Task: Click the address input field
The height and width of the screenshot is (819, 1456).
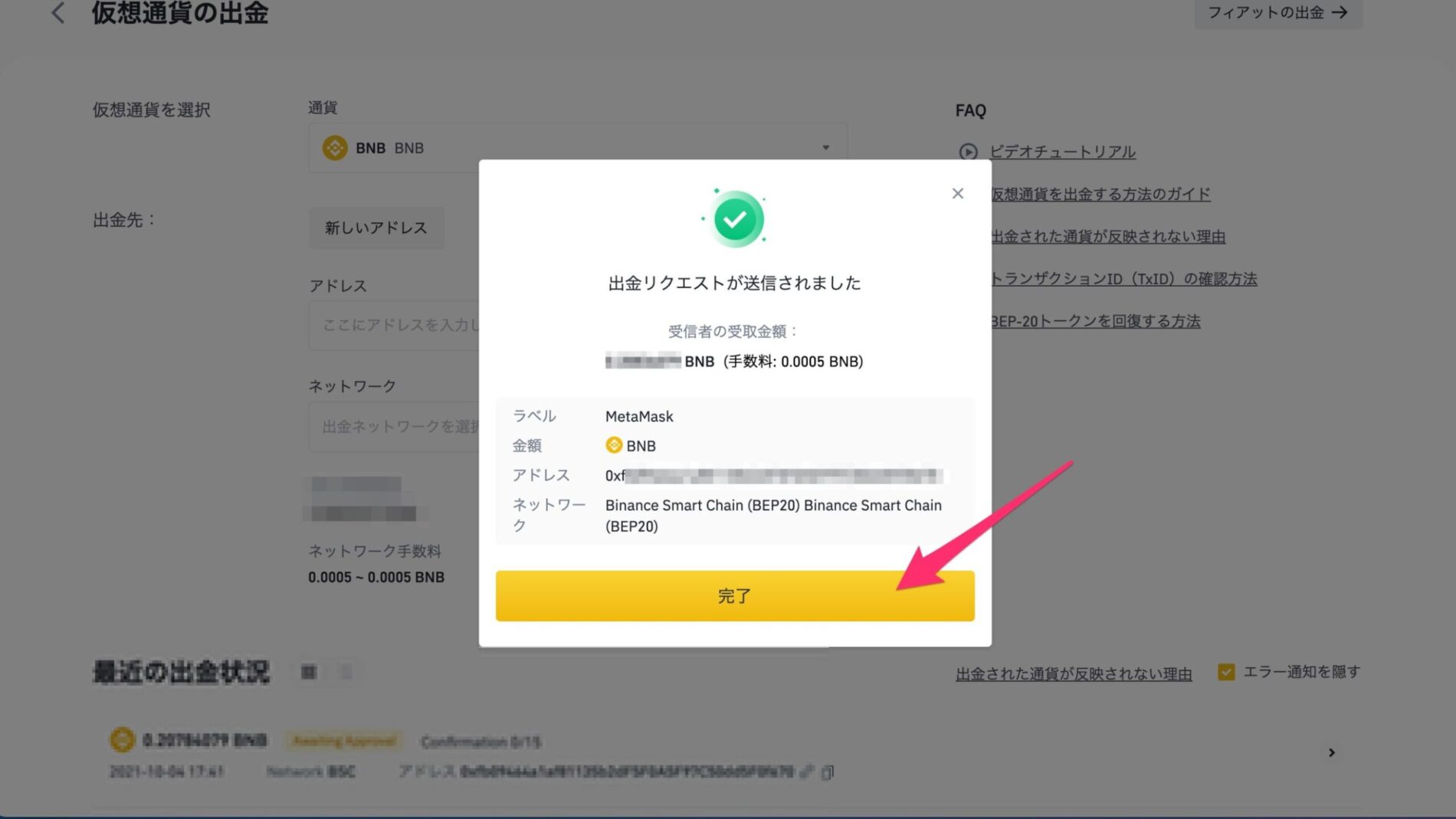Action: click(394, 325)
